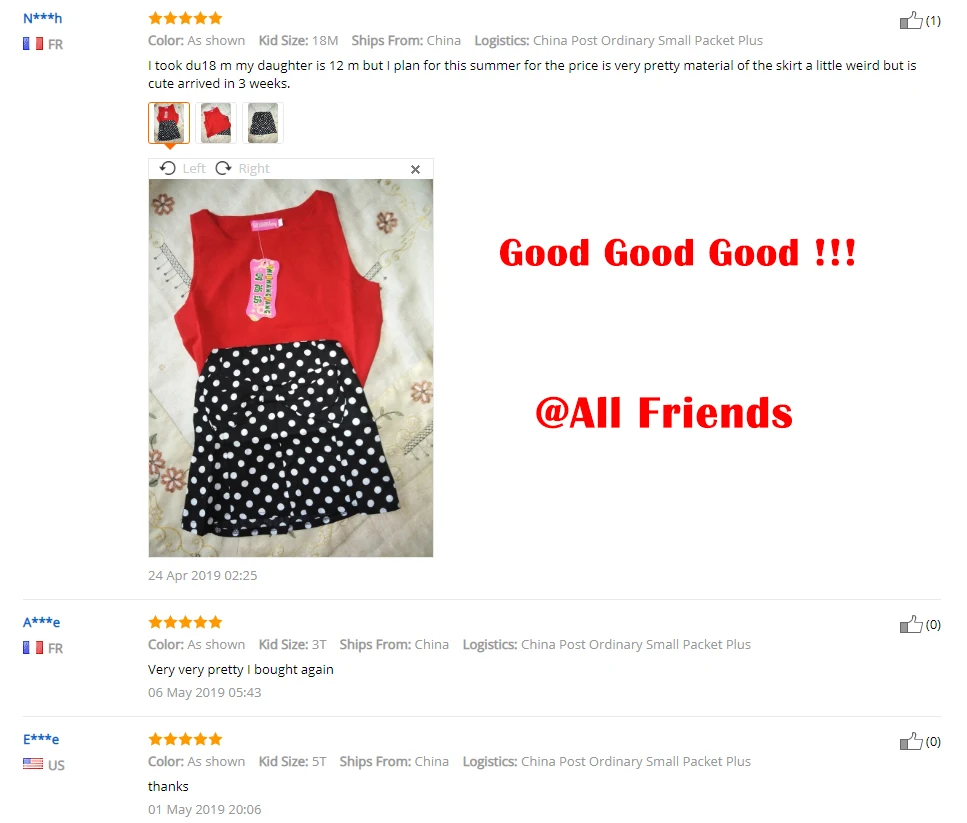Select the first review thumbnail of the full outfit

coord(168,123)
